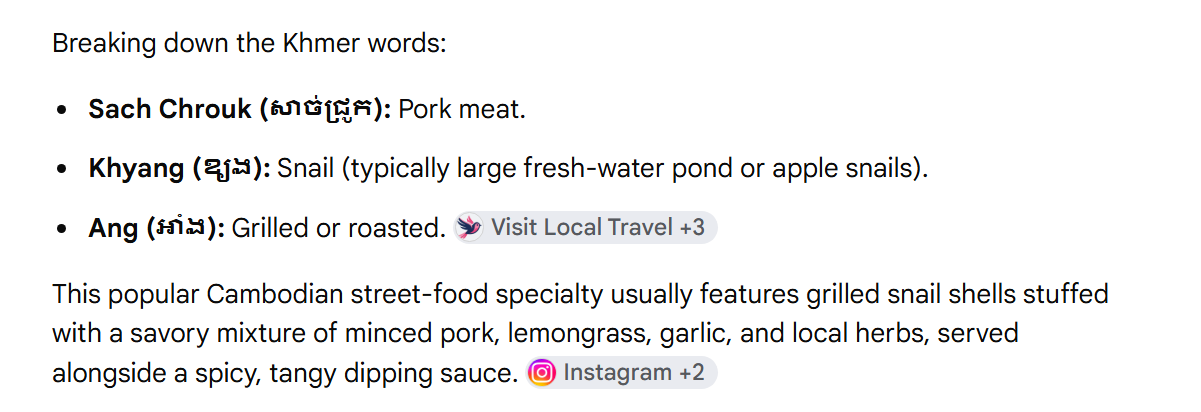The width and height of the screenshot is (1201, 412).
Task: Click the Khmer script after Khyang
Action: (x=230, y=169)
